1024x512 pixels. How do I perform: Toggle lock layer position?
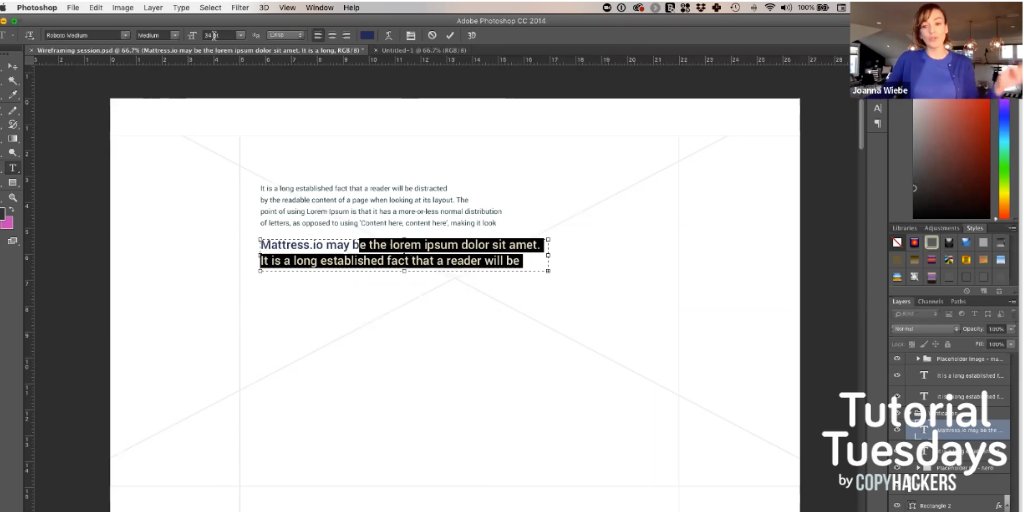[935, 344]
